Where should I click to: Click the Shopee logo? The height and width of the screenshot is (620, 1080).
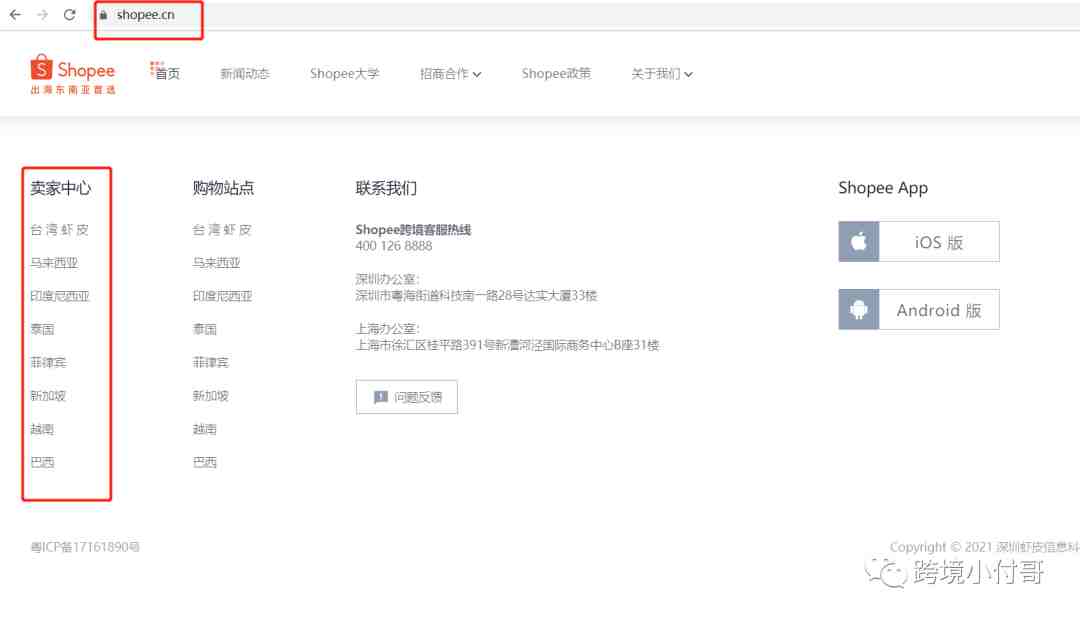[x=73, y=74]
